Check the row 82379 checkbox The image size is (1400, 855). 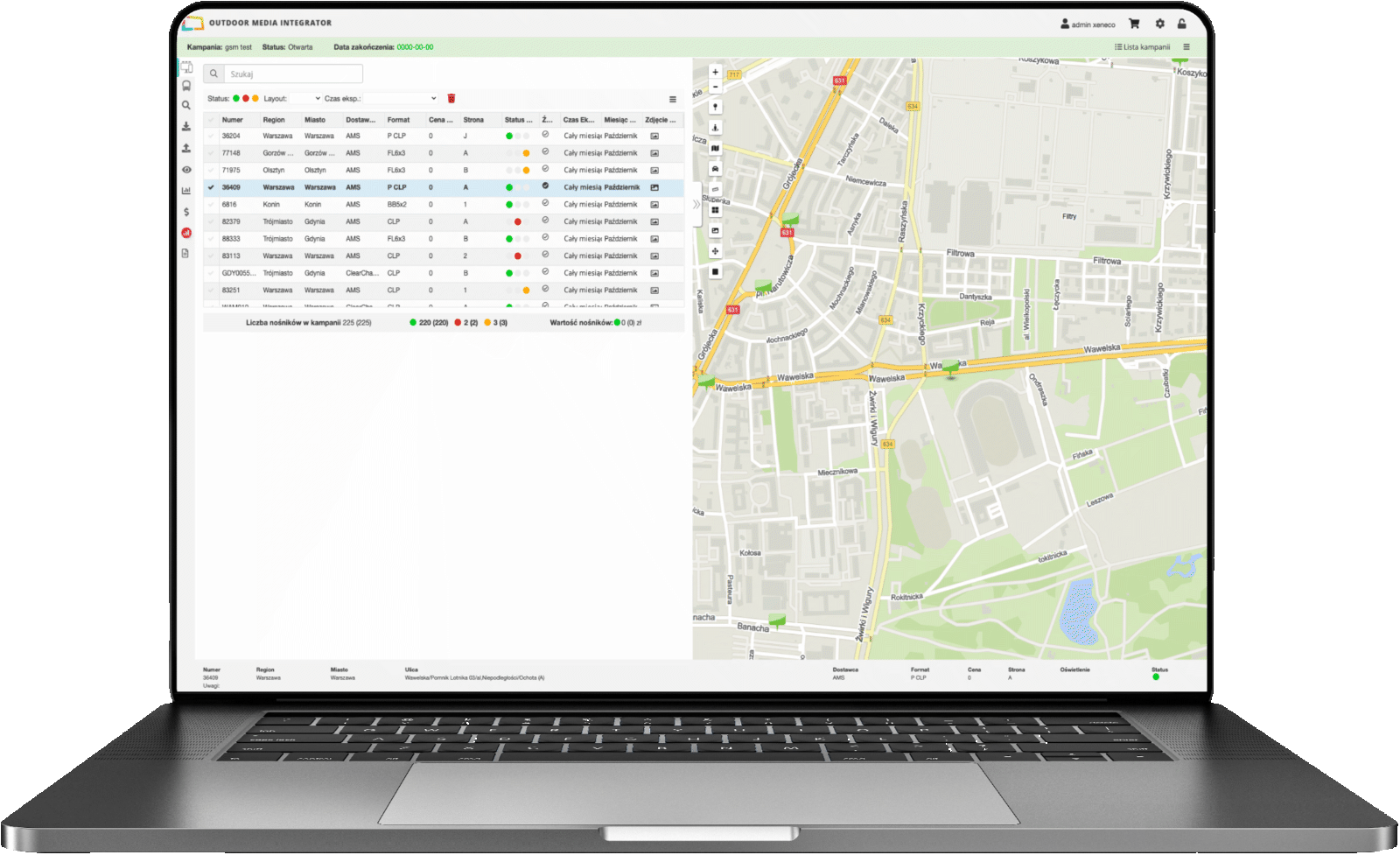pyautogui.click(x=211, y=222)
